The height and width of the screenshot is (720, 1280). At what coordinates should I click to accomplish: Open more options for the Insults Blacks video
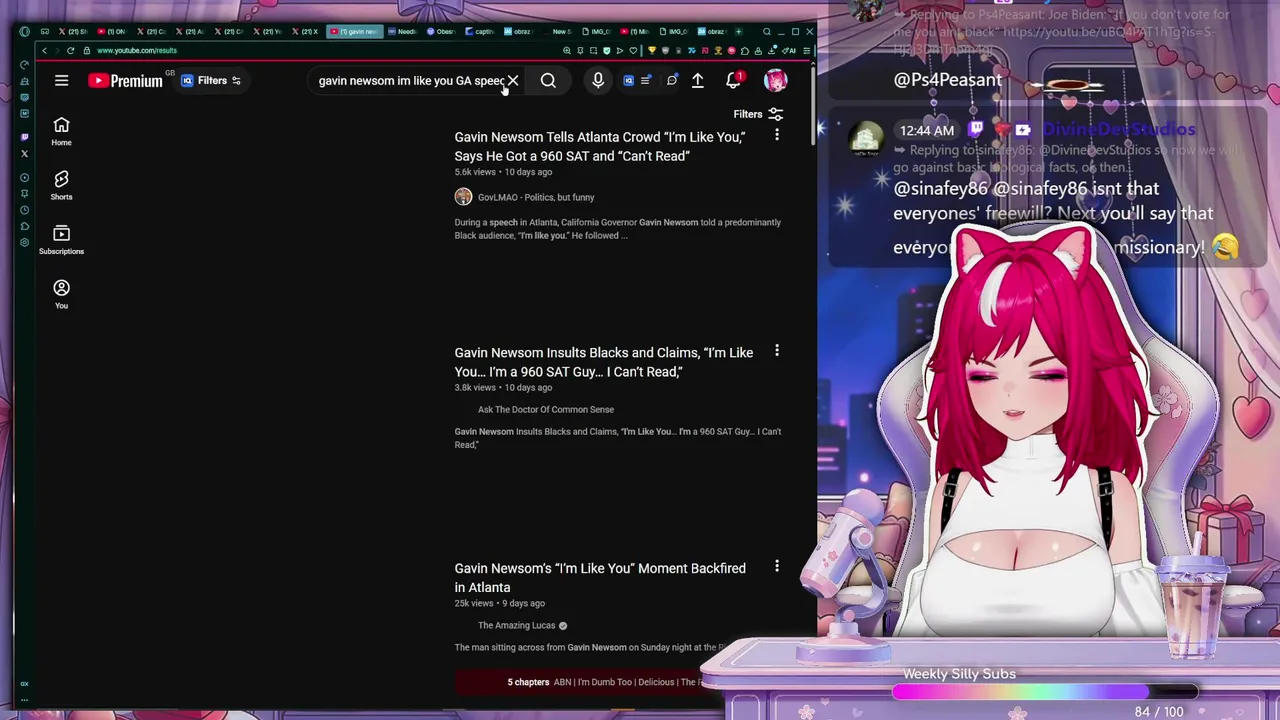(777, 351)
